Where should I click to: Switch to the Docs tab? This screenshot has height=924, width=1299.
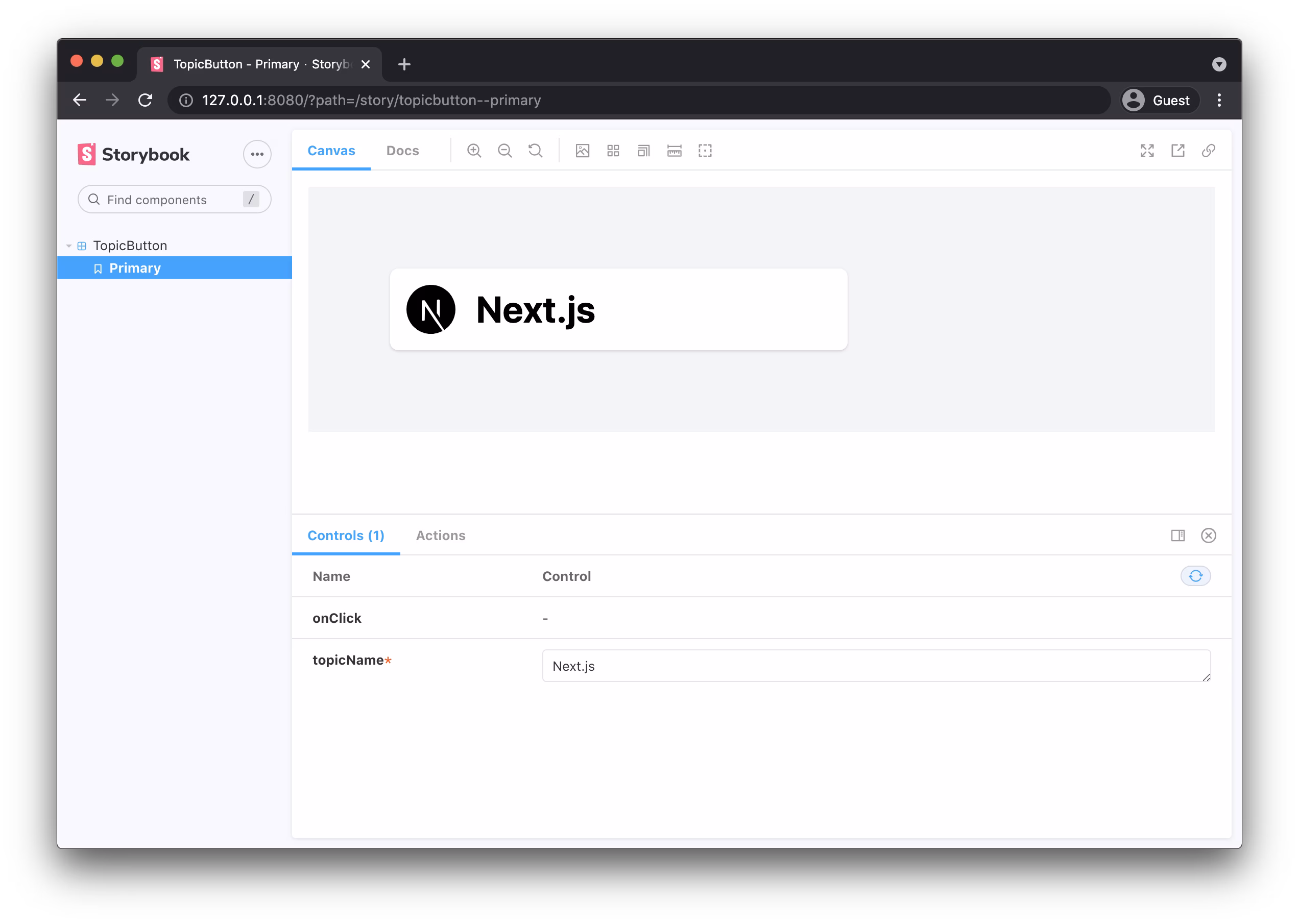402,151
